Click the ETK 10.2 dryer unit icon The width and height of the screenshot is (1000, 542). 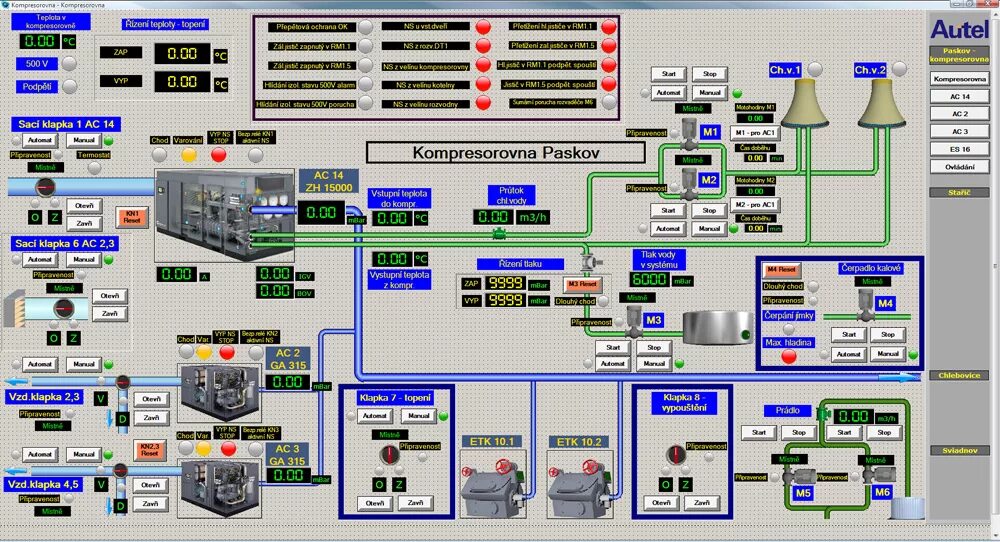580,485
